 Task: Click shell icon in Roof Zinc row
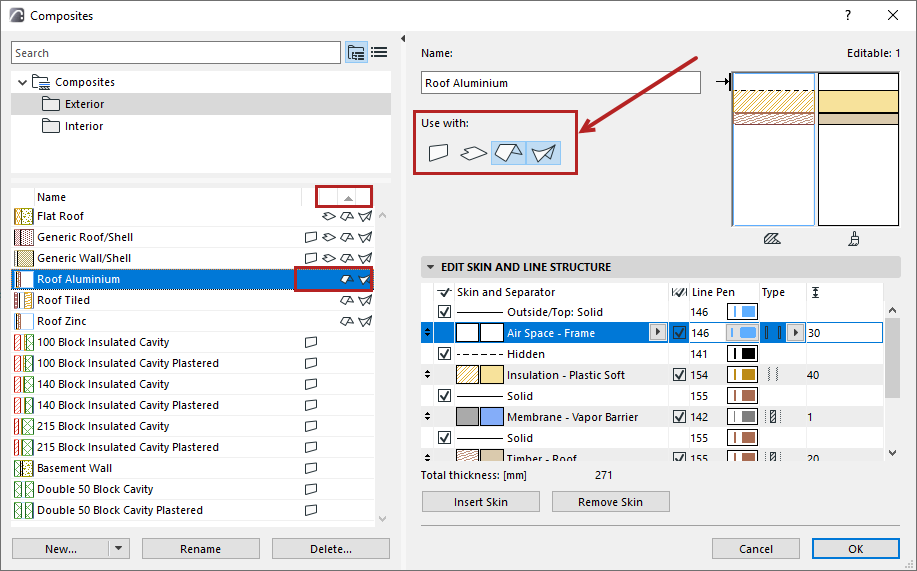pyautogui.click(x=365, y=321)
